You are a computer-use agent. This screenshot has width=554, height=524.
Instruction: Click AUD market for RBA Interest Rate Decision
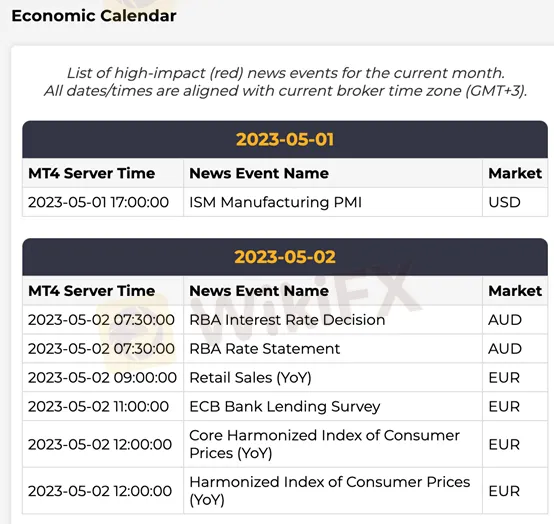(505, 320)
